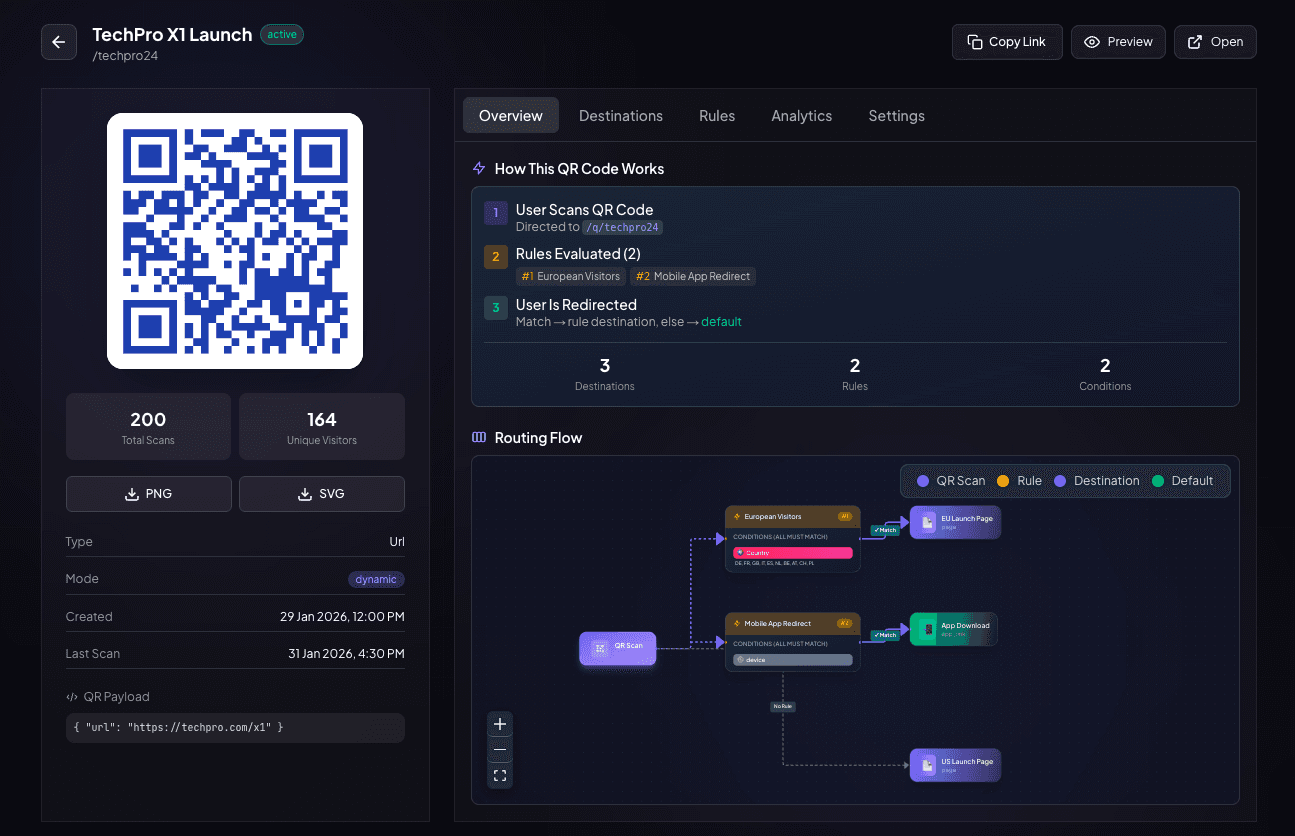
Task: Zoom in on the routing flow diagram
Action: 499,723
